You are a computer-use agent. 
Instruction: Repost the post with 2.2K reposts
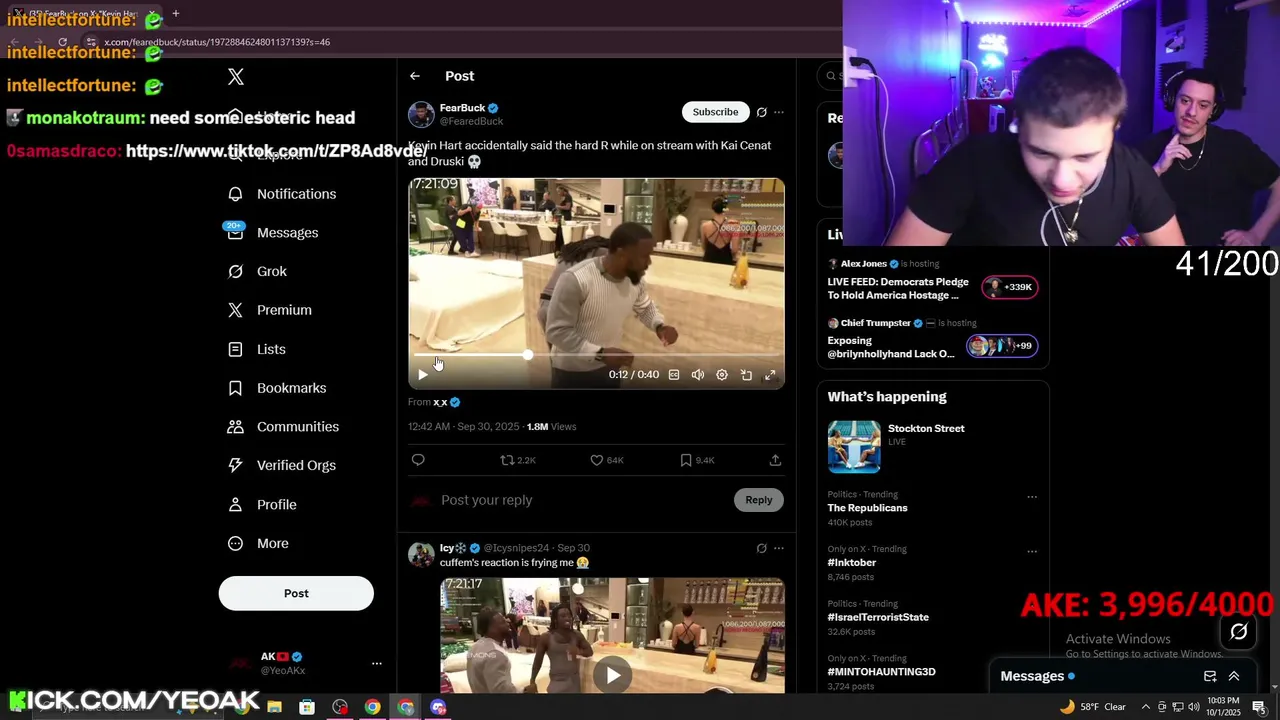[518, 460]
